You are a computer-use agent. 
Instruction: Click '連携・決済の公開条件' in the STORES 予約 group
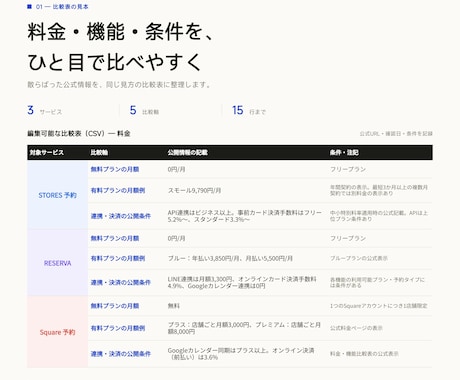pyautogui.click(x=121, y=216)
